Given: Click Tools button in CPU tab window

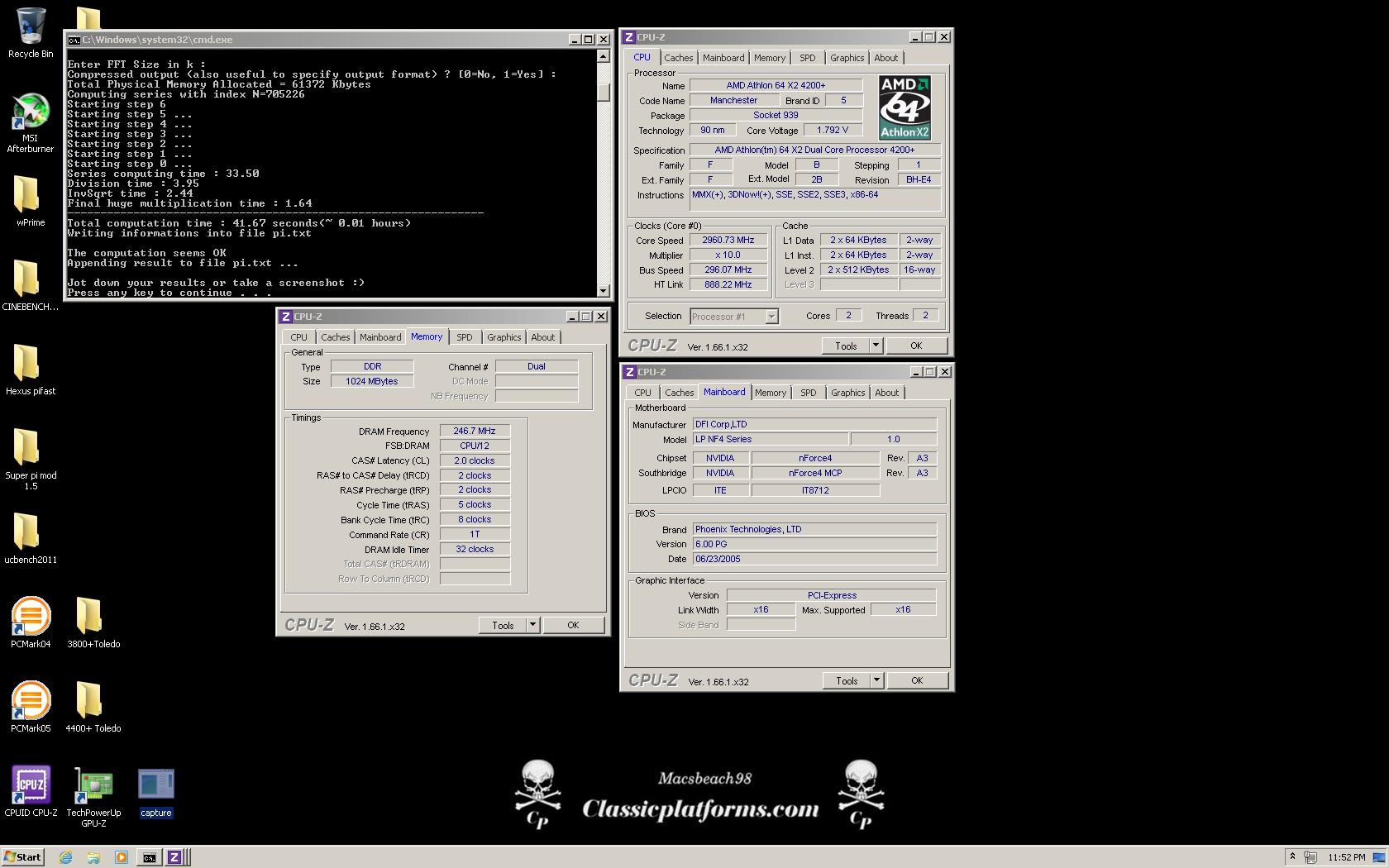Looking at the screenshot, I should click(x=846, y=346).
